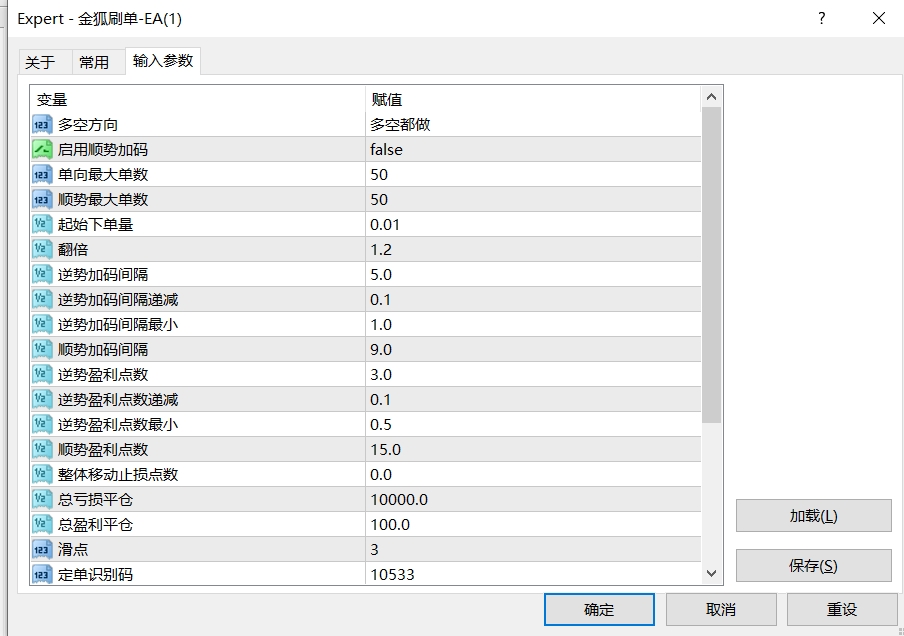904x636 pixels.
Task: Click the icon beside 定单识别码
Action: click(x=42, y=575)
